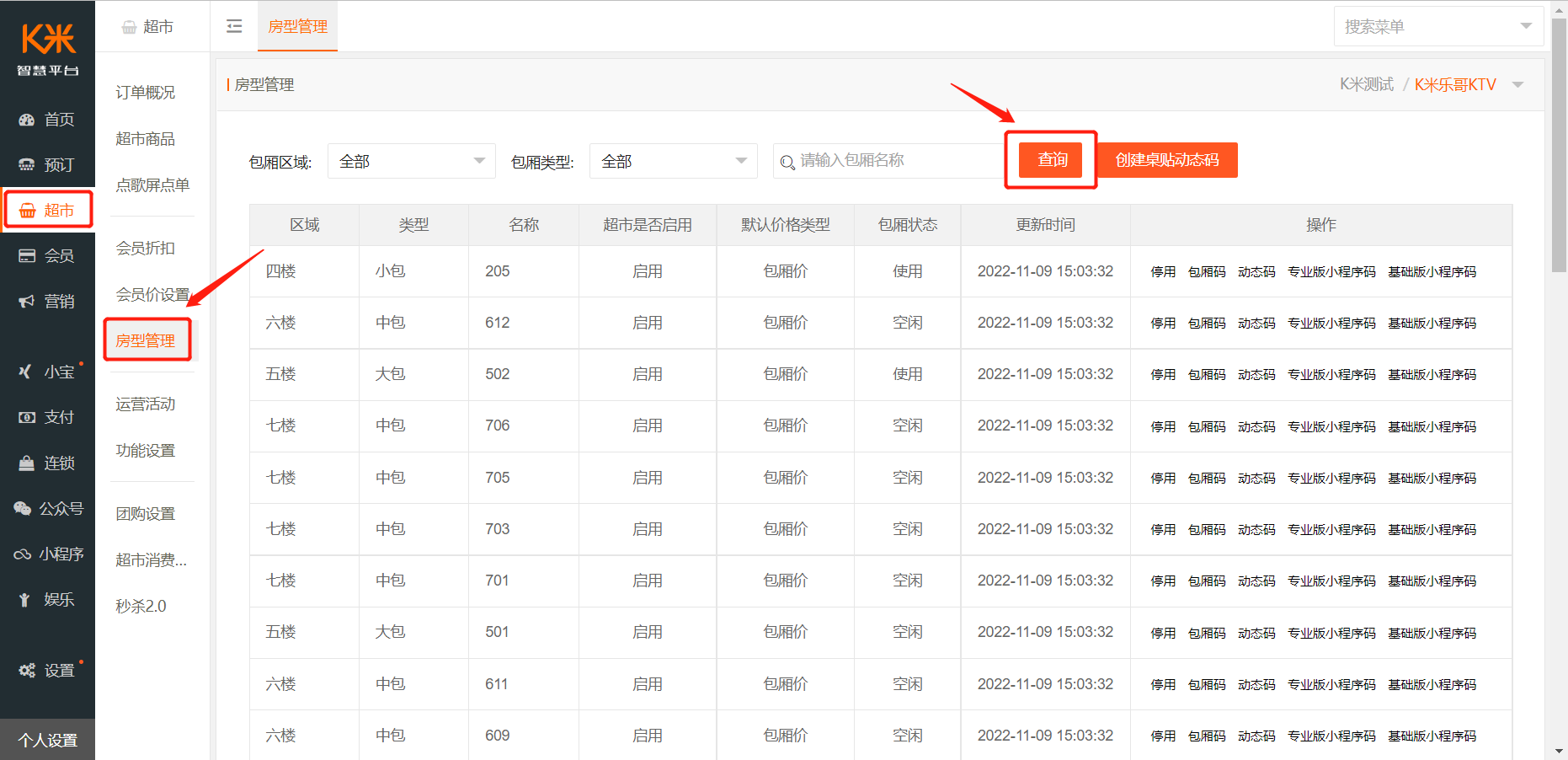Click the 超市是否启用 column header
This screenshot has width=1568, height=760.
pos(648,225)
